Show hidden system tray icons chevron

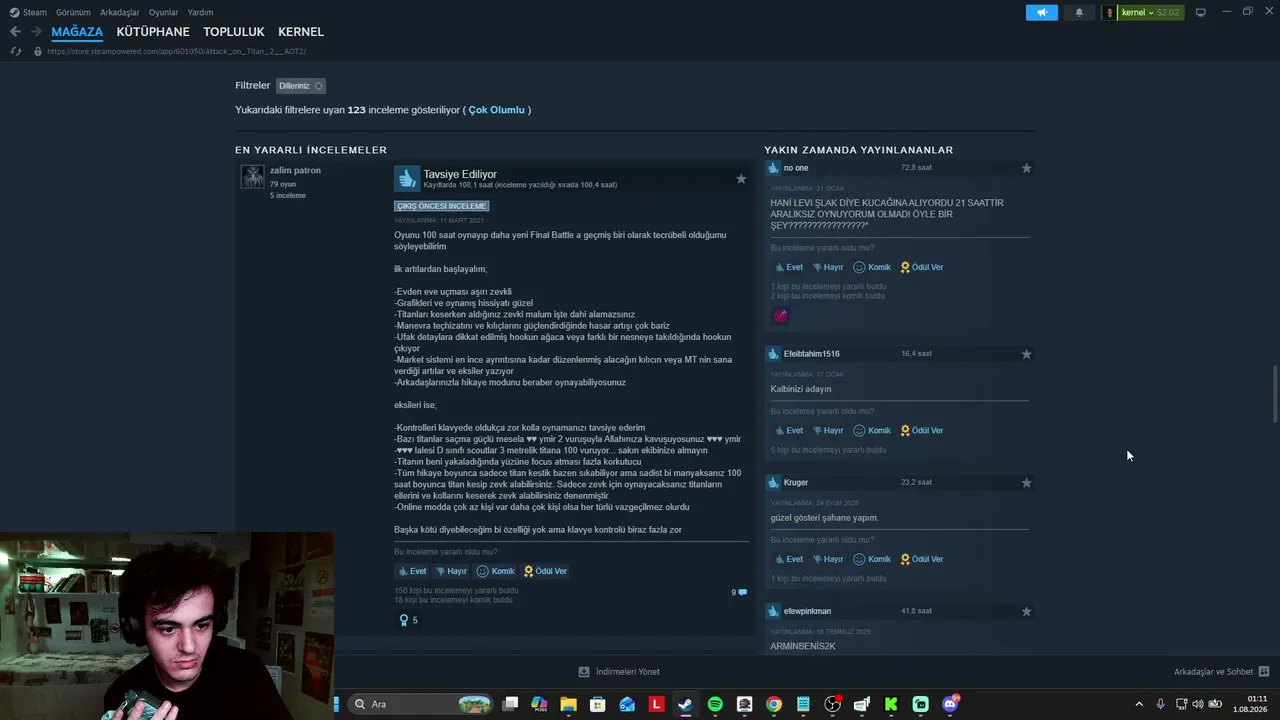[x=1139, y=704]
